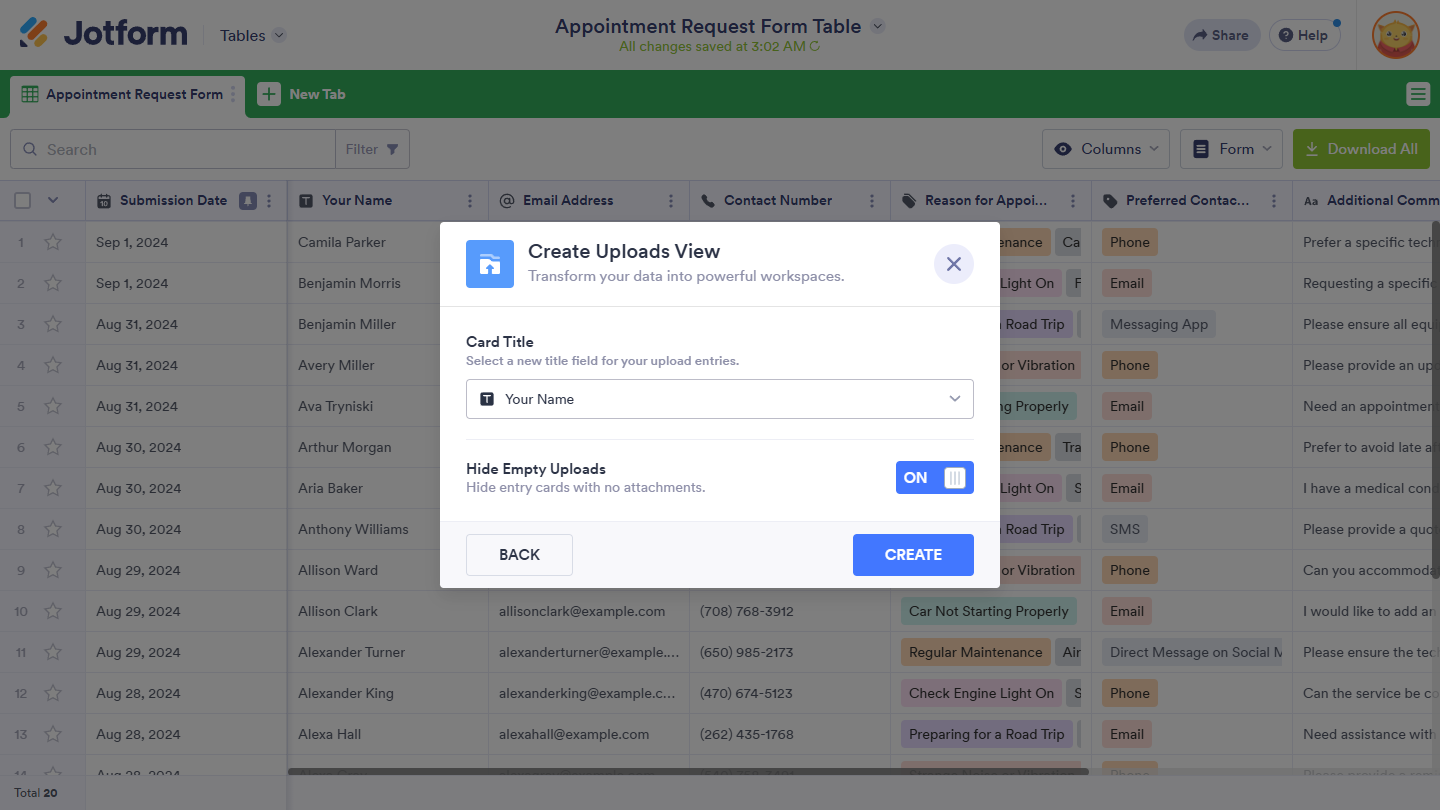Star the Anthony Williams row
This screenshot has height=810, width=1440.
[x=53, y=529]
